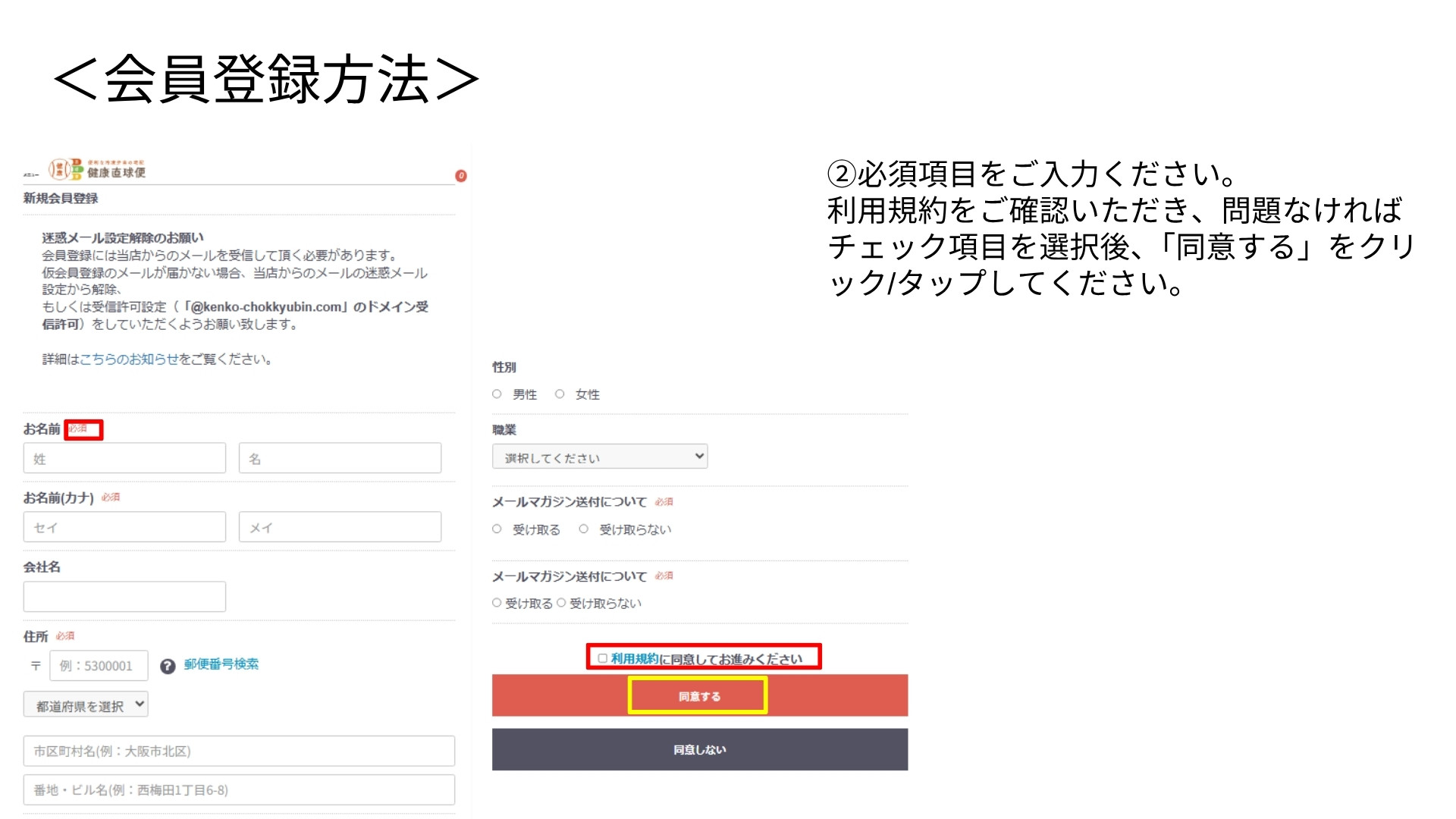Choose 受け取る for mail magazine delivery
This screenshot has height=819, width=1456.
497,529
